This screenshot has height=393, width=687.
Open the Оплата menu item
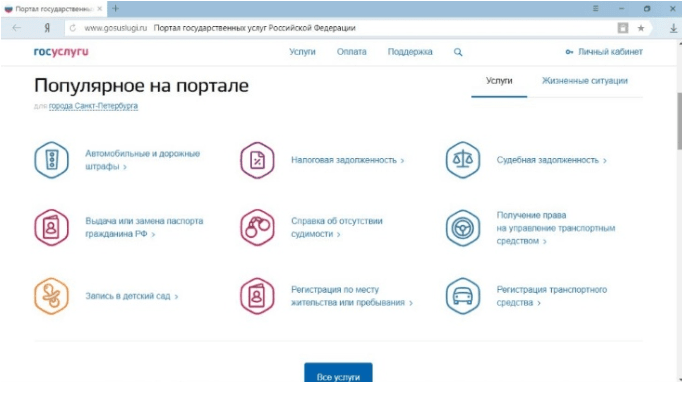coord(351,52)
